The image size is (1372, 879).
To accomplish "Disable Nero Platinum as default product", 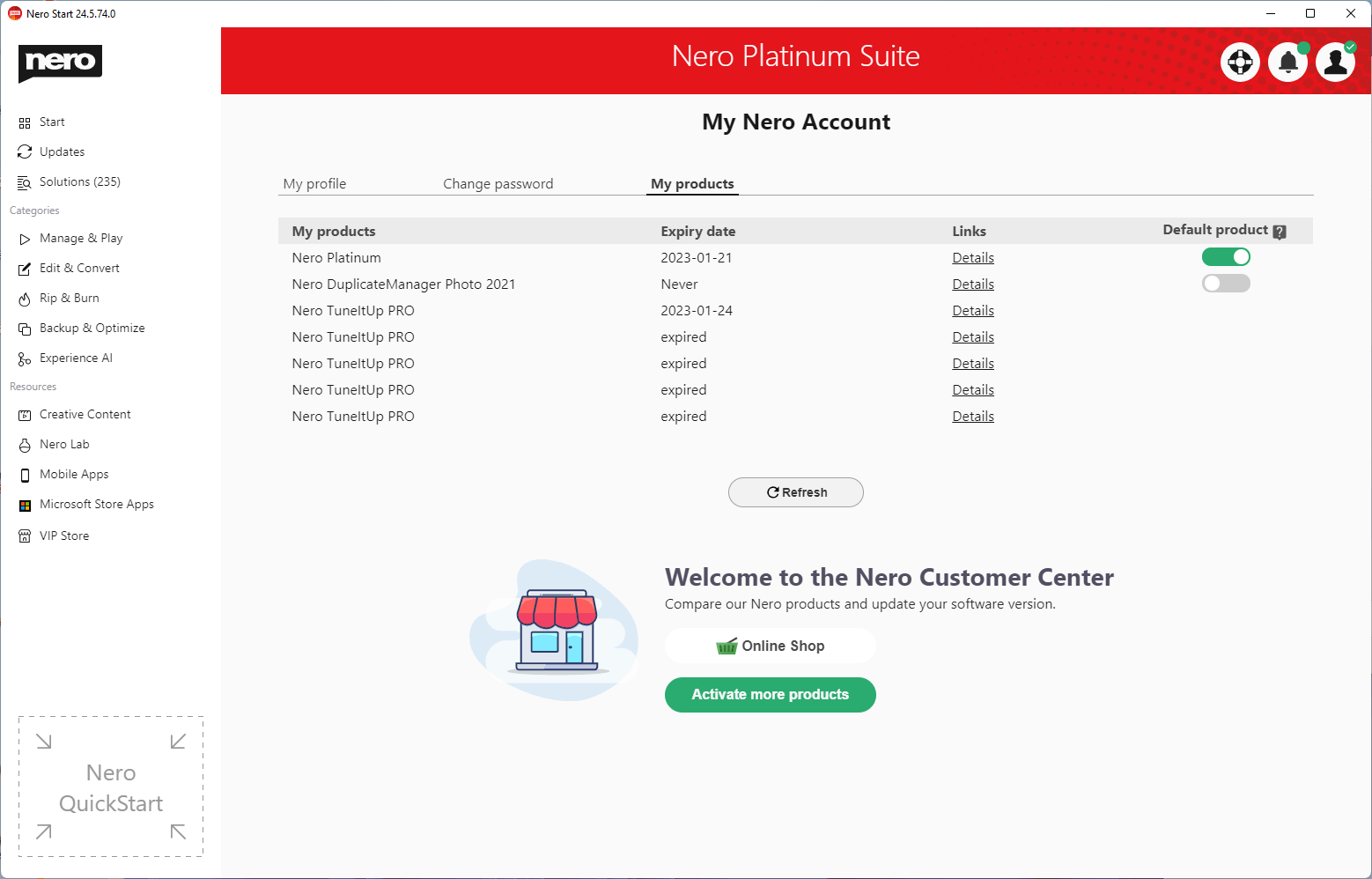I will [1226, 257].
